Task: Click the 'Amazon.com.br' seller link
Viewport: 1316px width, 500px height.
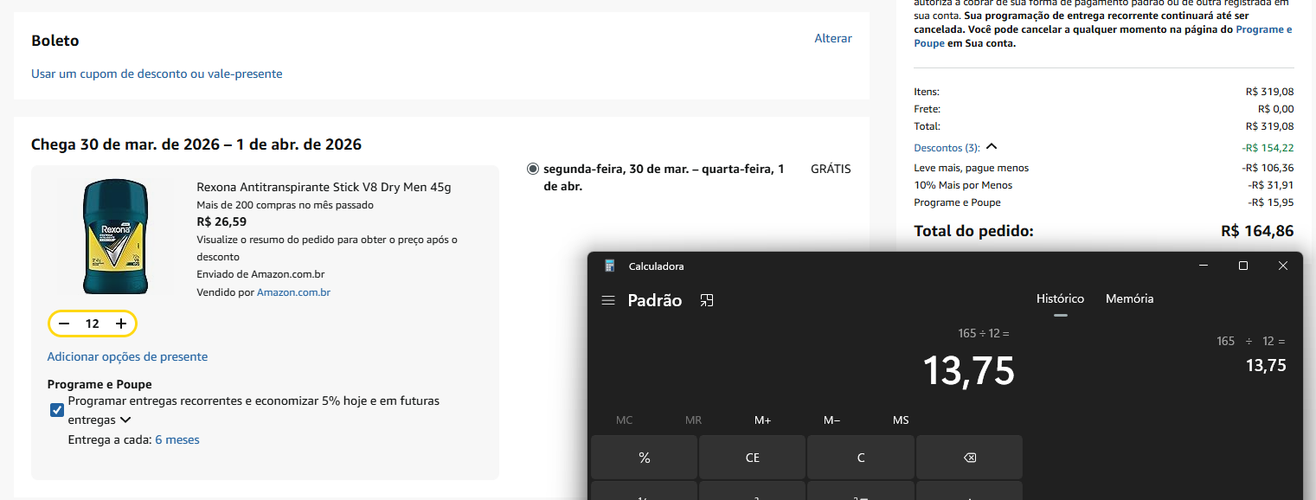Action: coord(293,292)
